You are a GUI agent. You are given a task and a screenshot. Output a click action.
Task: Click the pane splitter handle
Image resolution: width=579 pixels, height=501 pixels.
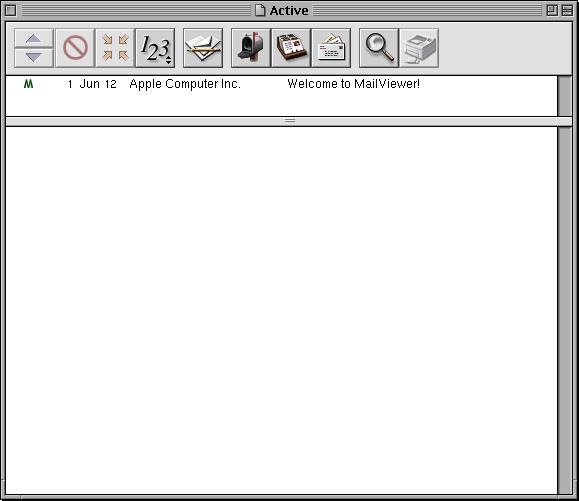point(290,121)
